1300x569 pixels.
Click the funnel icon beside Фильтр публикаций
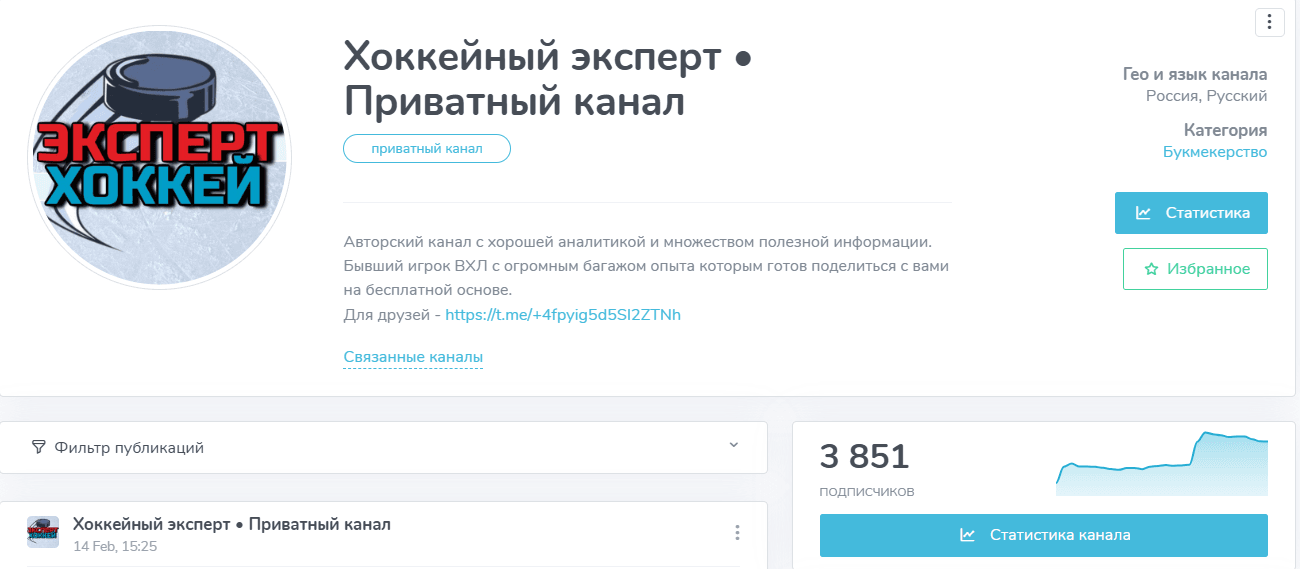(39, 447)
